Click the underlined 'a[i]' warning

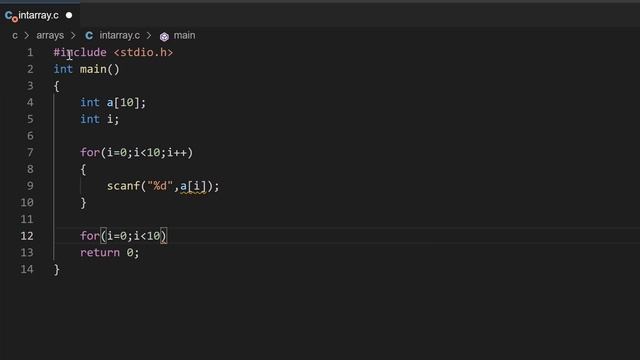coord(193,187)
